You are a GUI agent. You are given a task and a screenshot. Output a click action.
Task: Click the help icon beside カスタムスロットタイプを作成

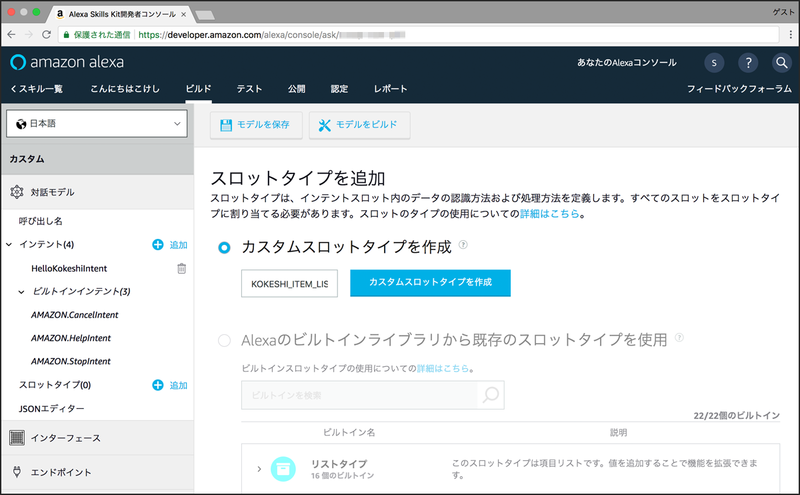(463, 244)
